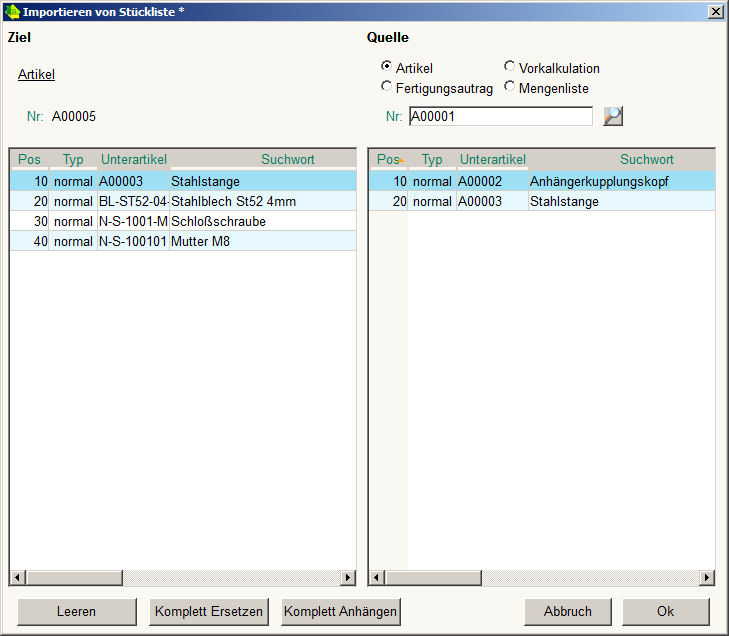Open the underlined Artikel link under Ziel
The image size is (729, 636).
(36, 74)
